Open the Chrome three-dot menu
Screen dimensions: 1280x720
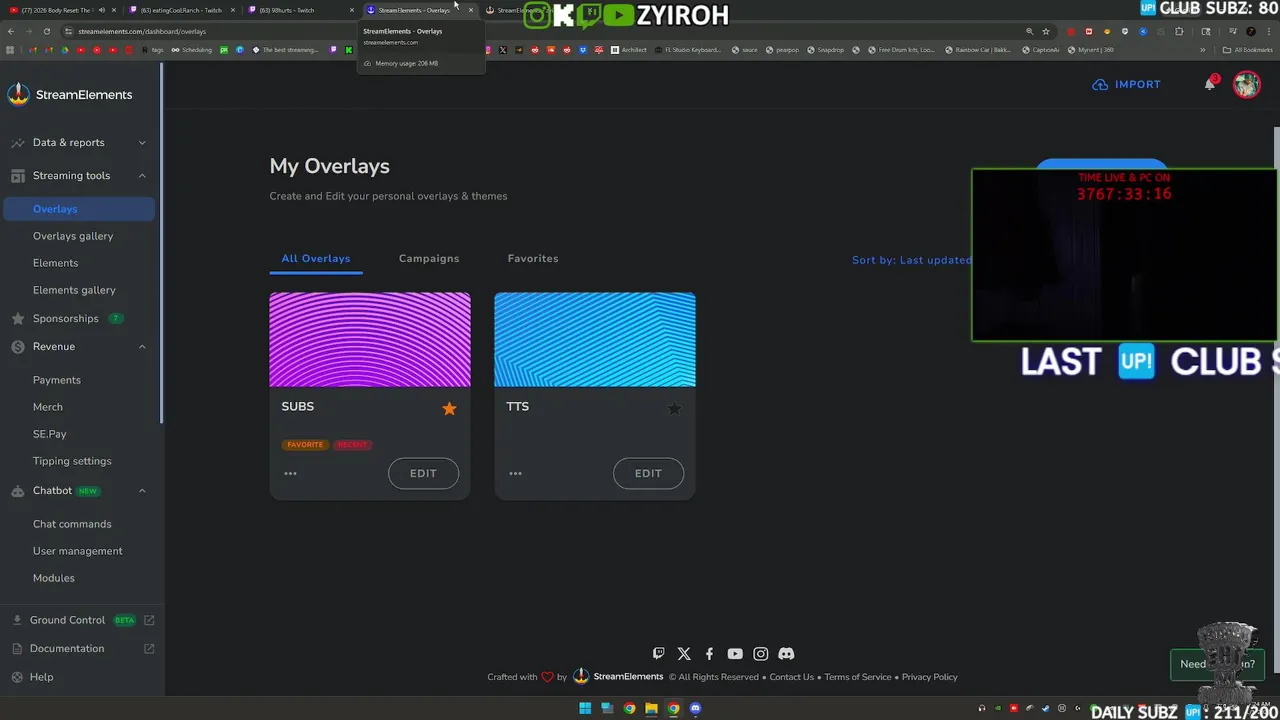pos(1269,31)
